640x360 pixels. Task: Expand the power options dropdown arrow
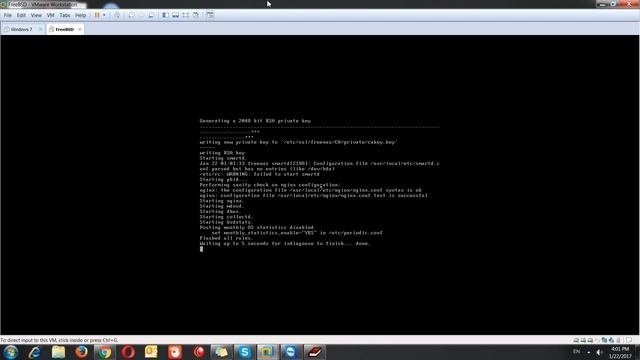click(x=104, y=15)
